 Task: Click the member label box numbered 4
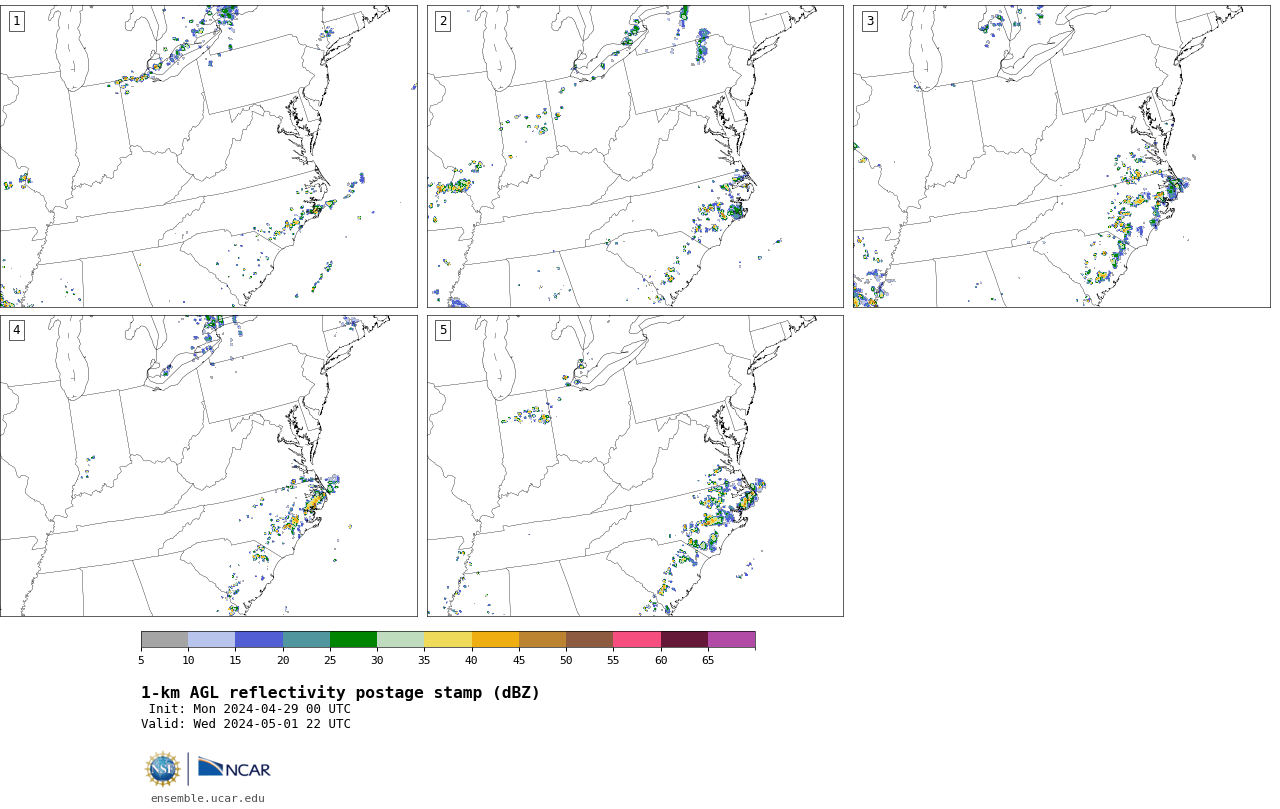16,330
